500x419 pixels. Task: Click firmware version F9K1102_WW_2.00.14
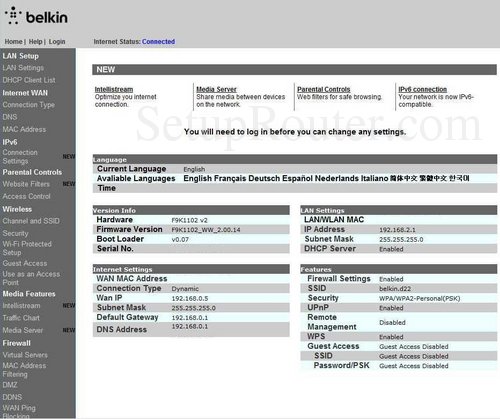[x=206, y=230]
